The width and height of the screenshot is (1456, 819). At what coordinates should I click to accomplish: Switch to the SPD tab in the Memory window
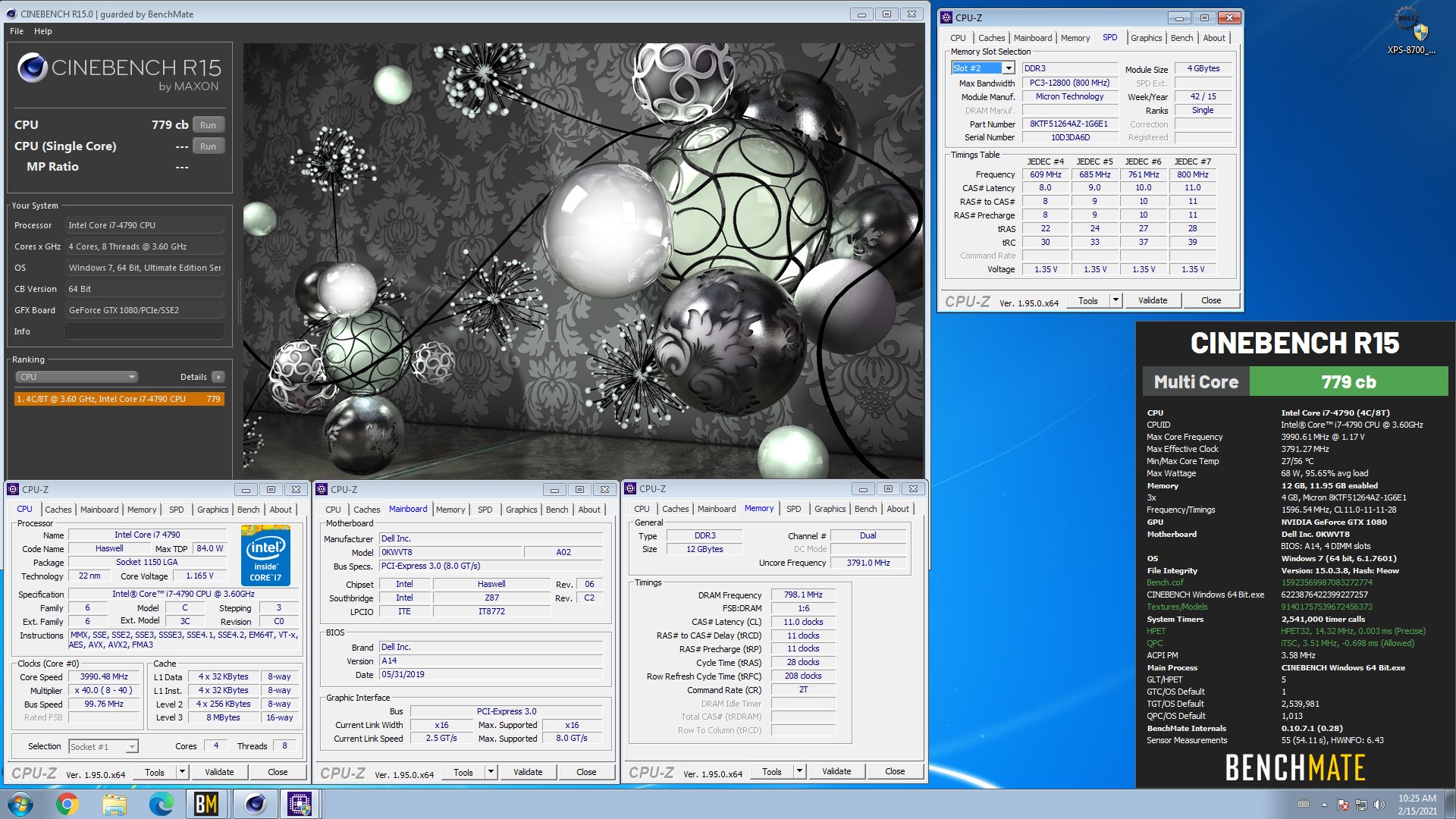pos(793,509)
